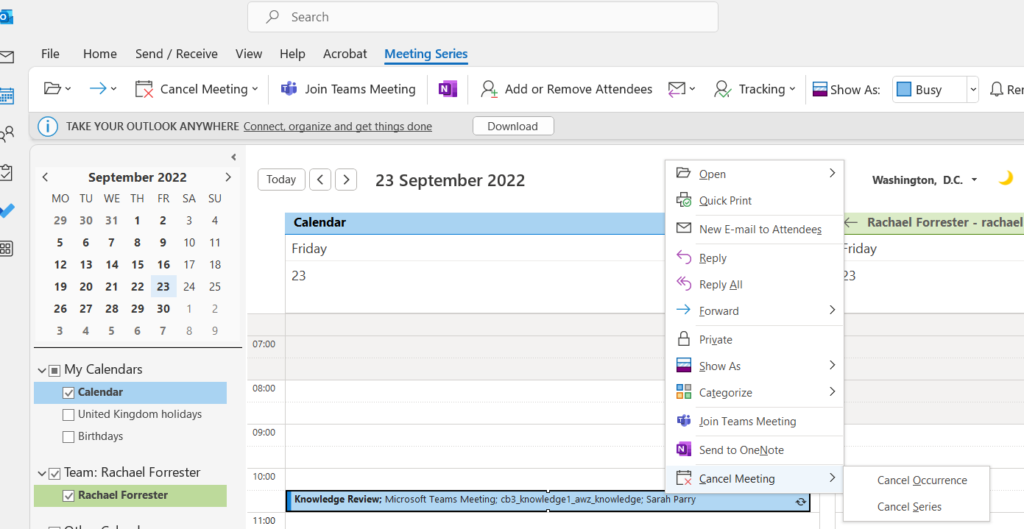The height and width of the screenshot is (529, 1024).
Task: Collapse the Team: Rachael Forrester group
Action: (42, 473)
